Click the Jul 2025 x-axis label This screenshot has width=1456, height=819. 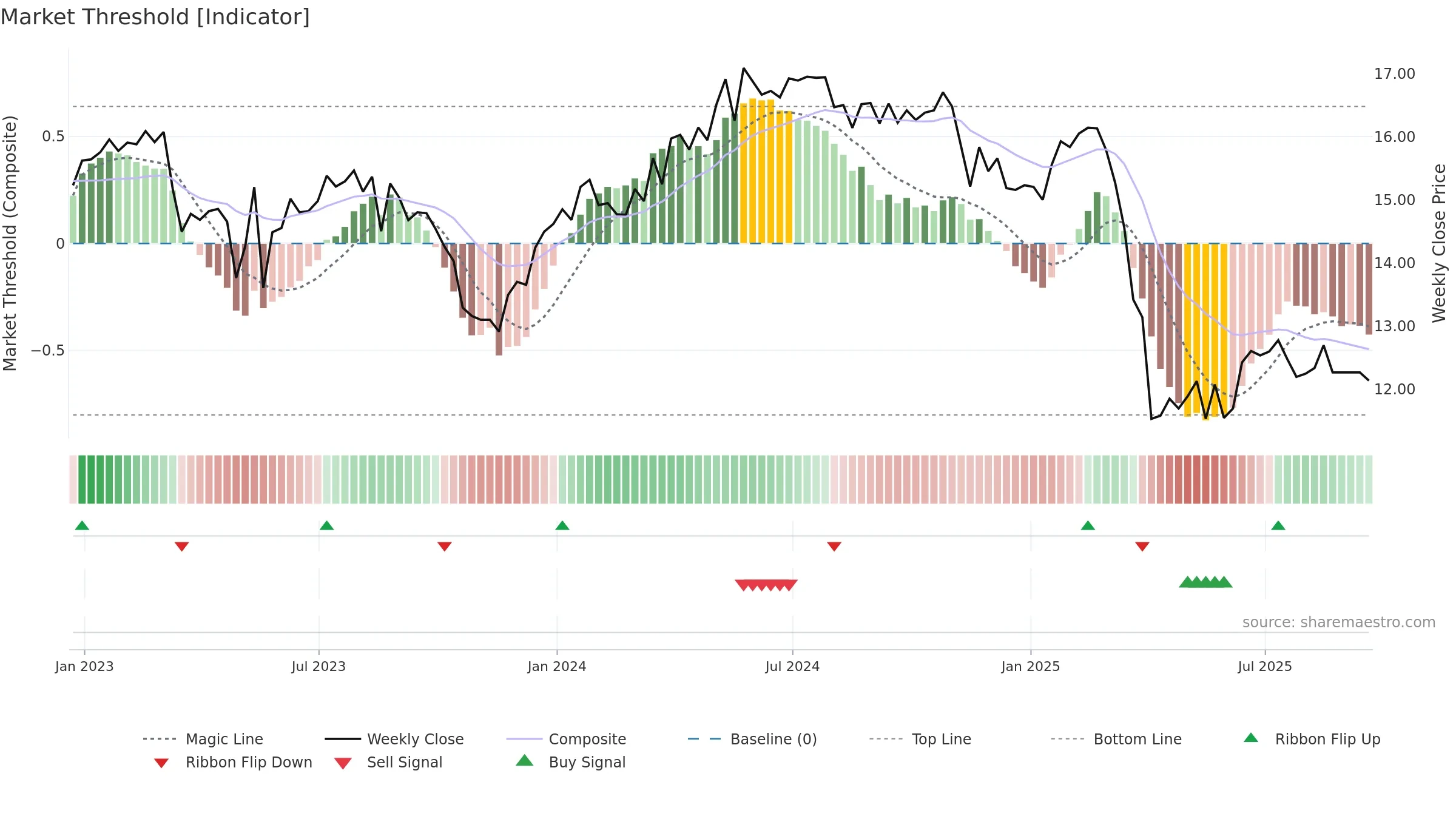pos(1265,666)
